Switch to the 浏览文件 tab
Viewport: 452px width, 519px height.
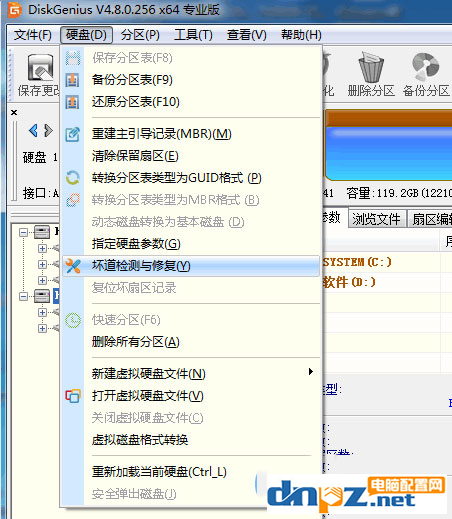[x=377, y=219]
